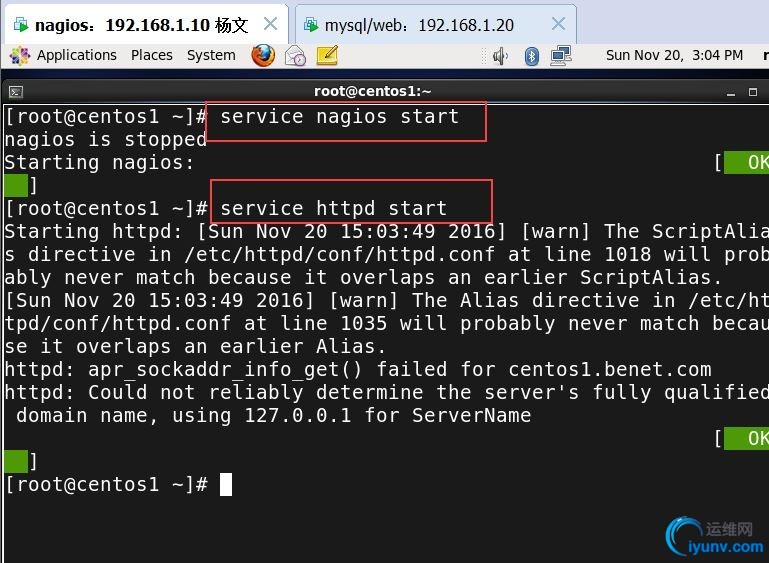Open the notes editor launcher icon
This screenshot has height=563, width=769.
[327, 55]
